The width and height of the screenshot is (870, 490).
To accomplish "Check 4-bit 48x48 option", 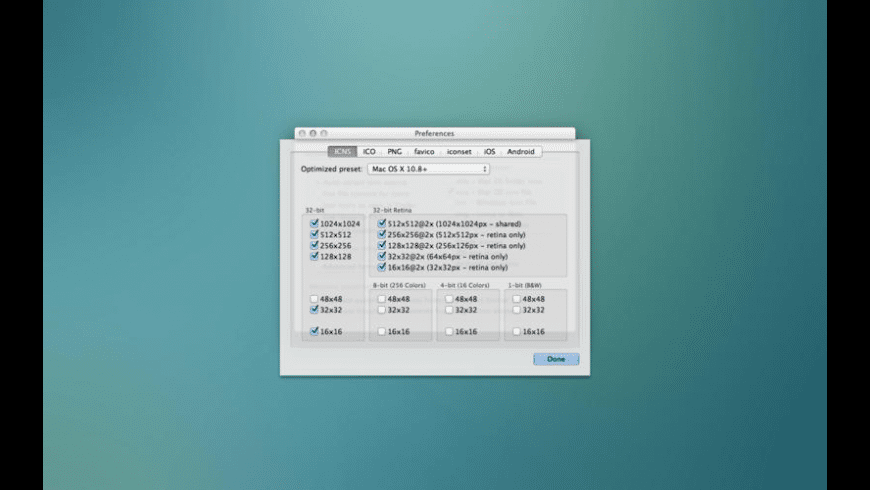I will tap(449, 299).
